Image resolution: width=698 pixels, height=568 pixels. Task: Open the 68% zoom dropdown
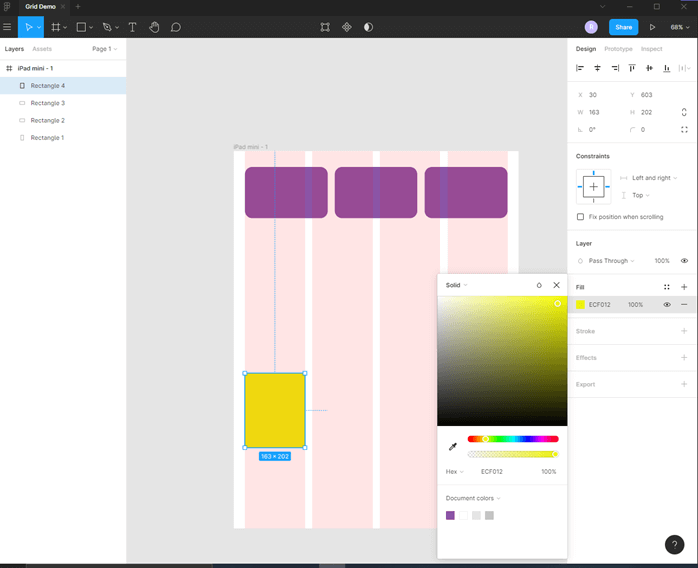point(678,27)
